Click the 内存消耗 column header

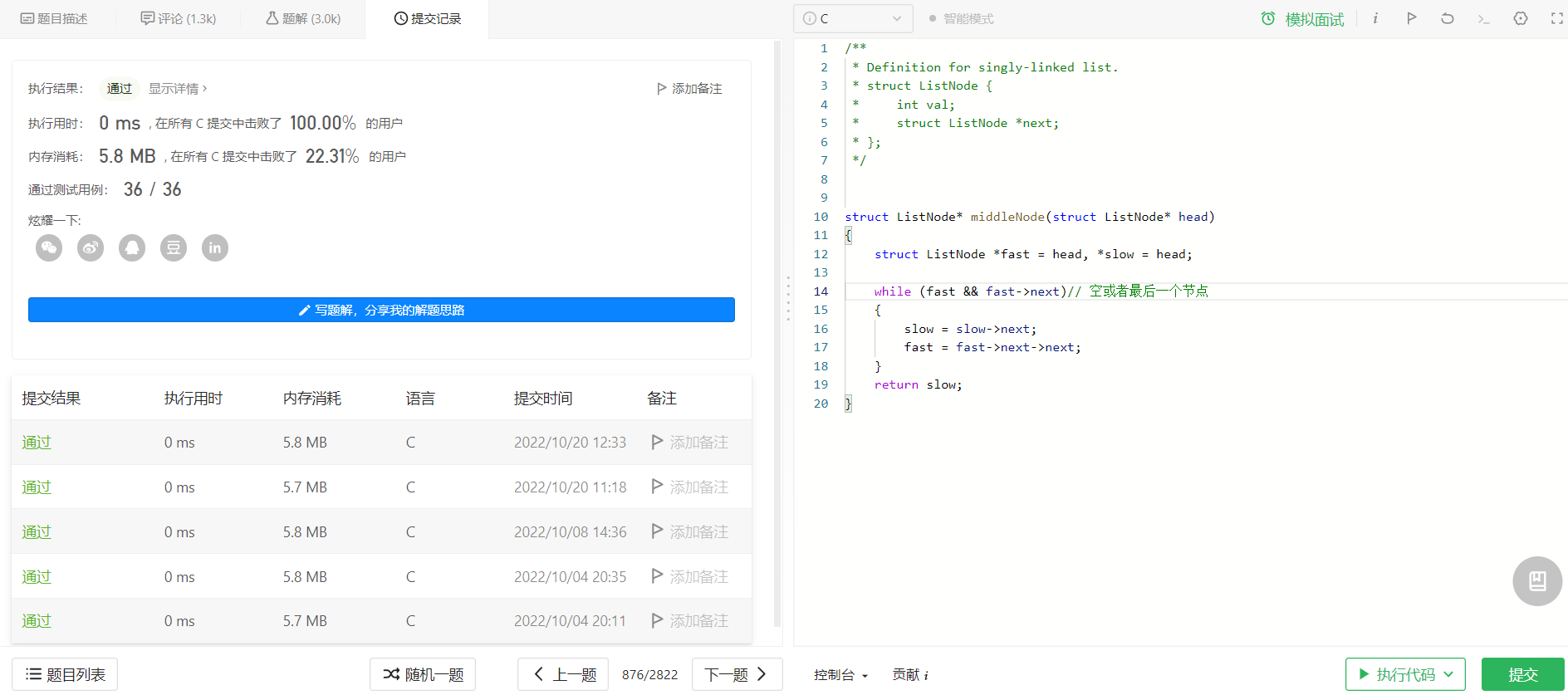coord(312,398)
